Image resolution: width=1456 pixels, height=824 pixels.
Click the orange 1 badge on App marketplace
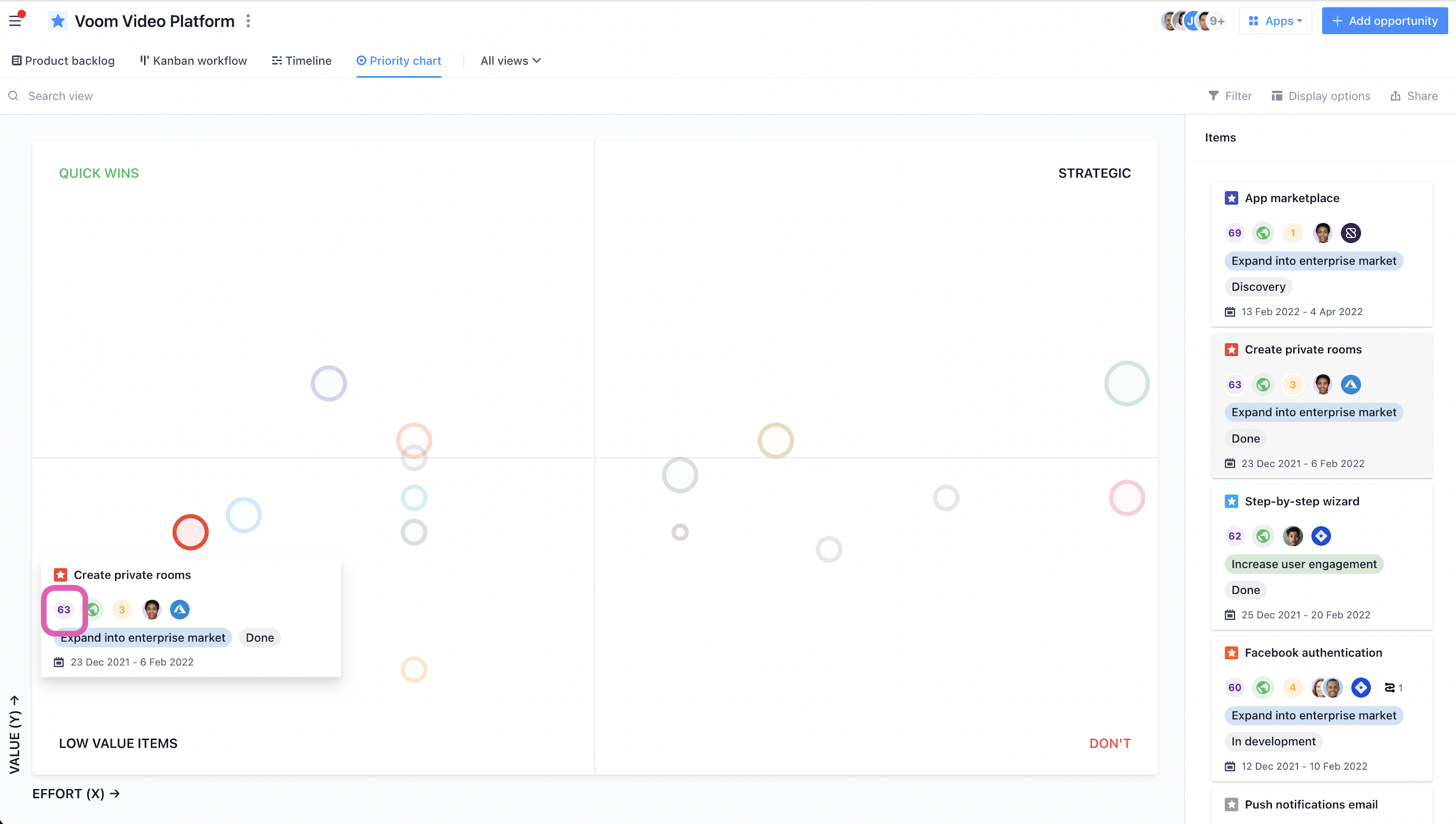click(1293, 232)
